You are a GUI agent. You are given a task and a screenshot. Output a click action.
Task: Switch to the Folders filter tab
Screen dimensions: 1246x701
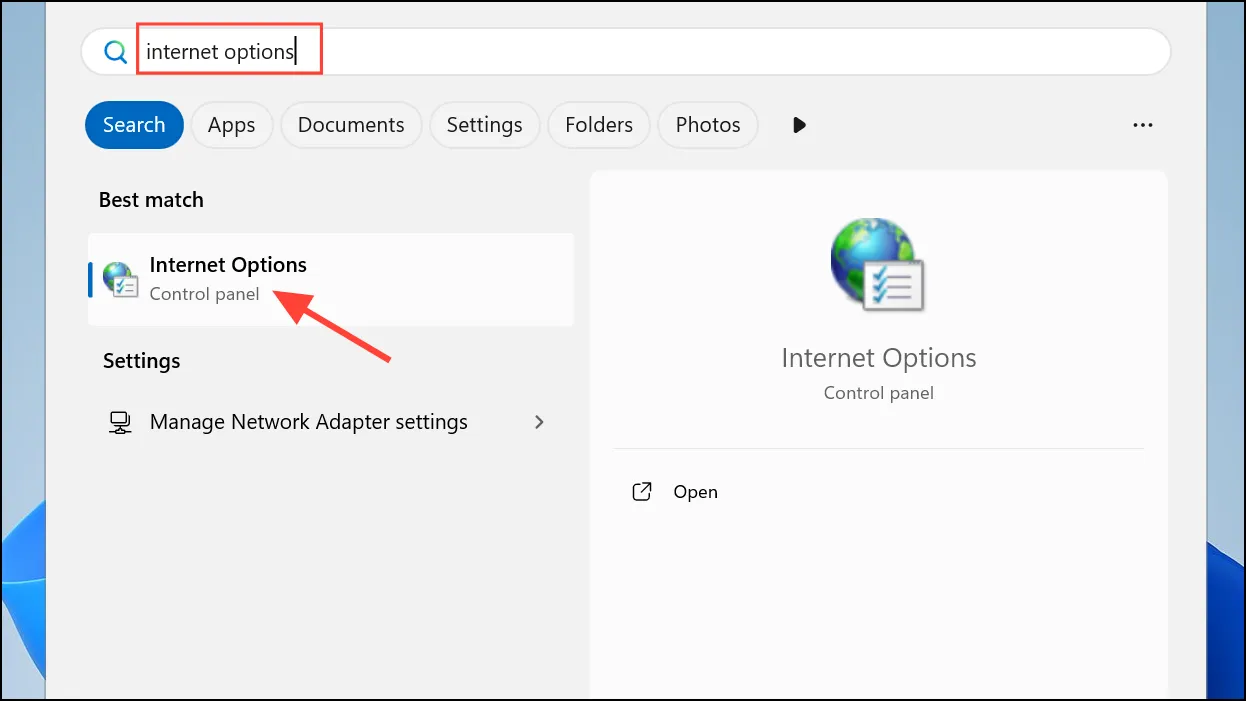point(599,125)
